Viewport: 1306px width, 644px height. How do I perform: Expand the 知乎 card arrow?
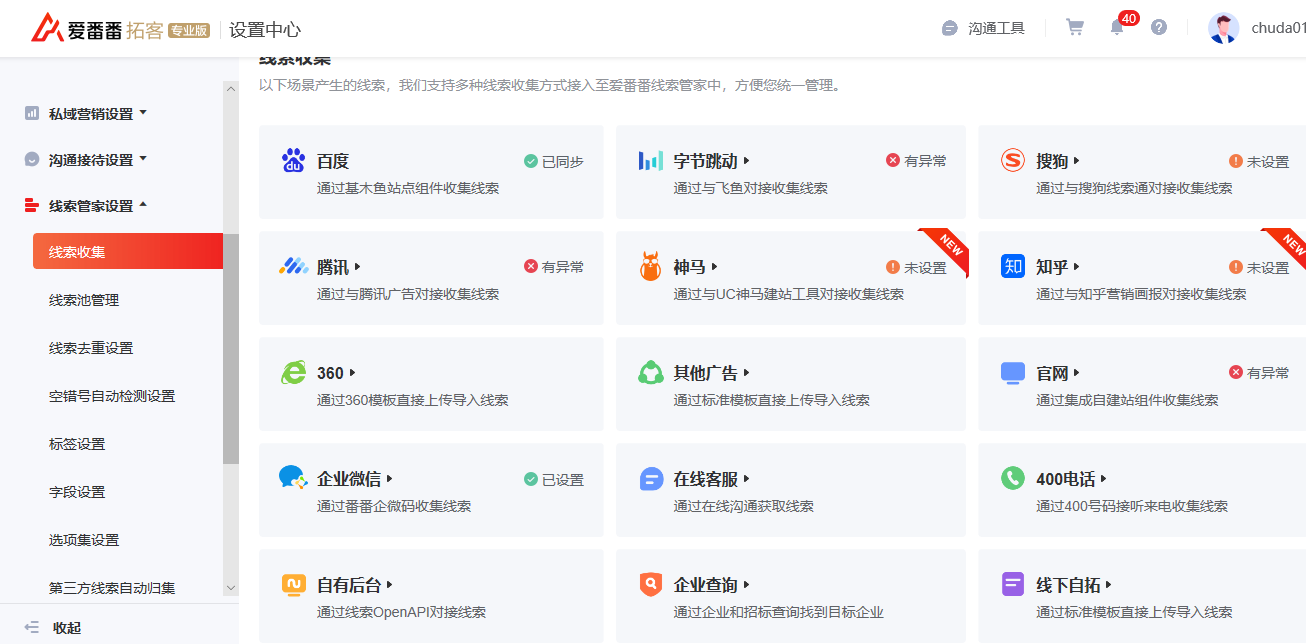tap(1077, 267)
